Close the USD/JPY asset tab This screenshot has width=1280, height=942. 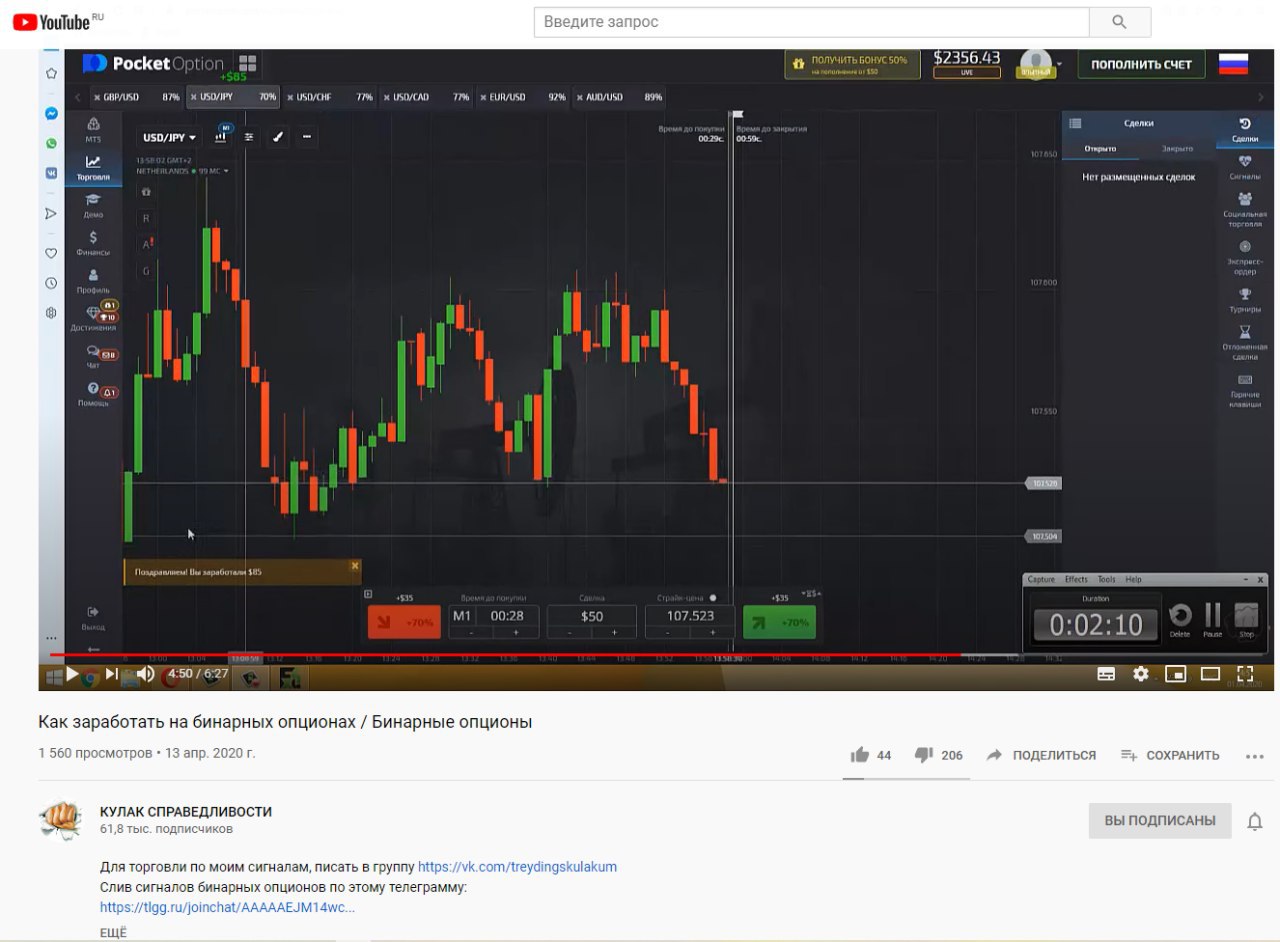click(x=194, y=98)
